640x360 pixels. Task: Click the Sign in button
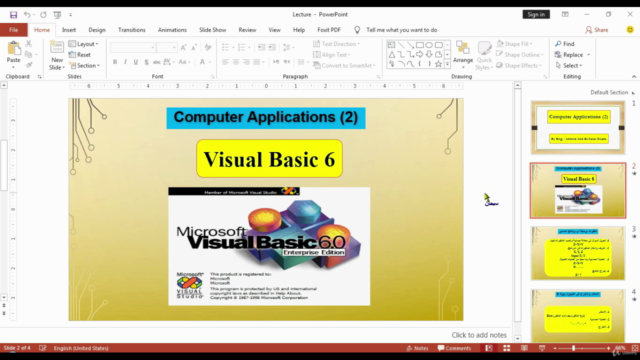(x=536, y=14)
